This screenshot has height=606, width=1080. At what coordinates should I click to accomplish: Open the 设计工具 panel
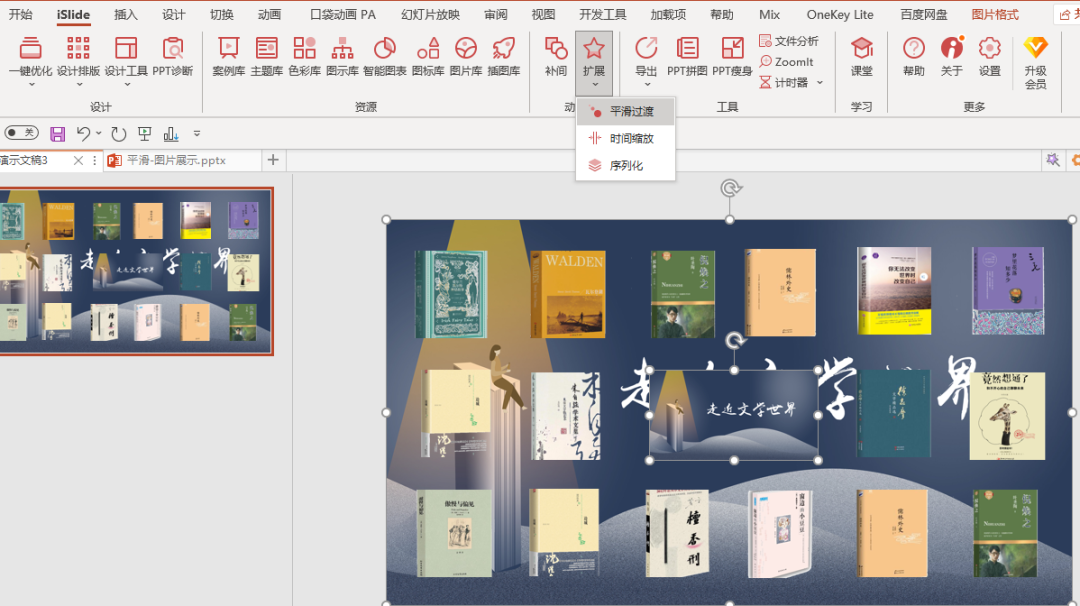(x=126, y=56)
